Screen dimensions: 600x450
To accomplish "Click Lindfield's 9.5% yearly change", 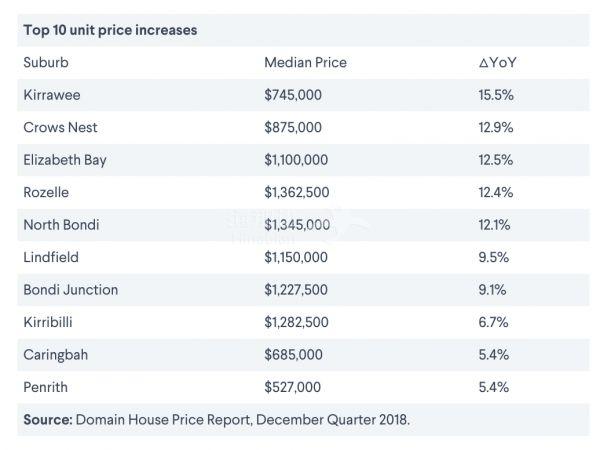I will tap(493, 257).
